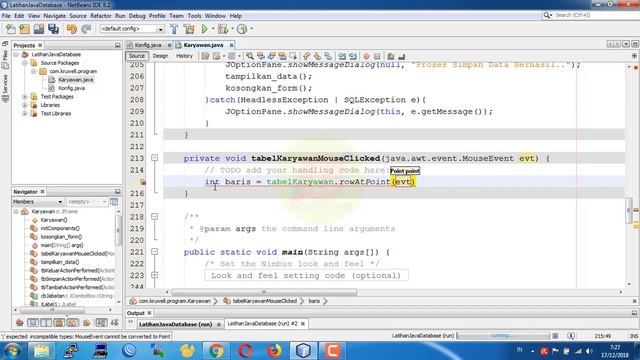Open the Files side tab
Image resolution: width=640 pixels, height=360 pixels.
(5, 59)
